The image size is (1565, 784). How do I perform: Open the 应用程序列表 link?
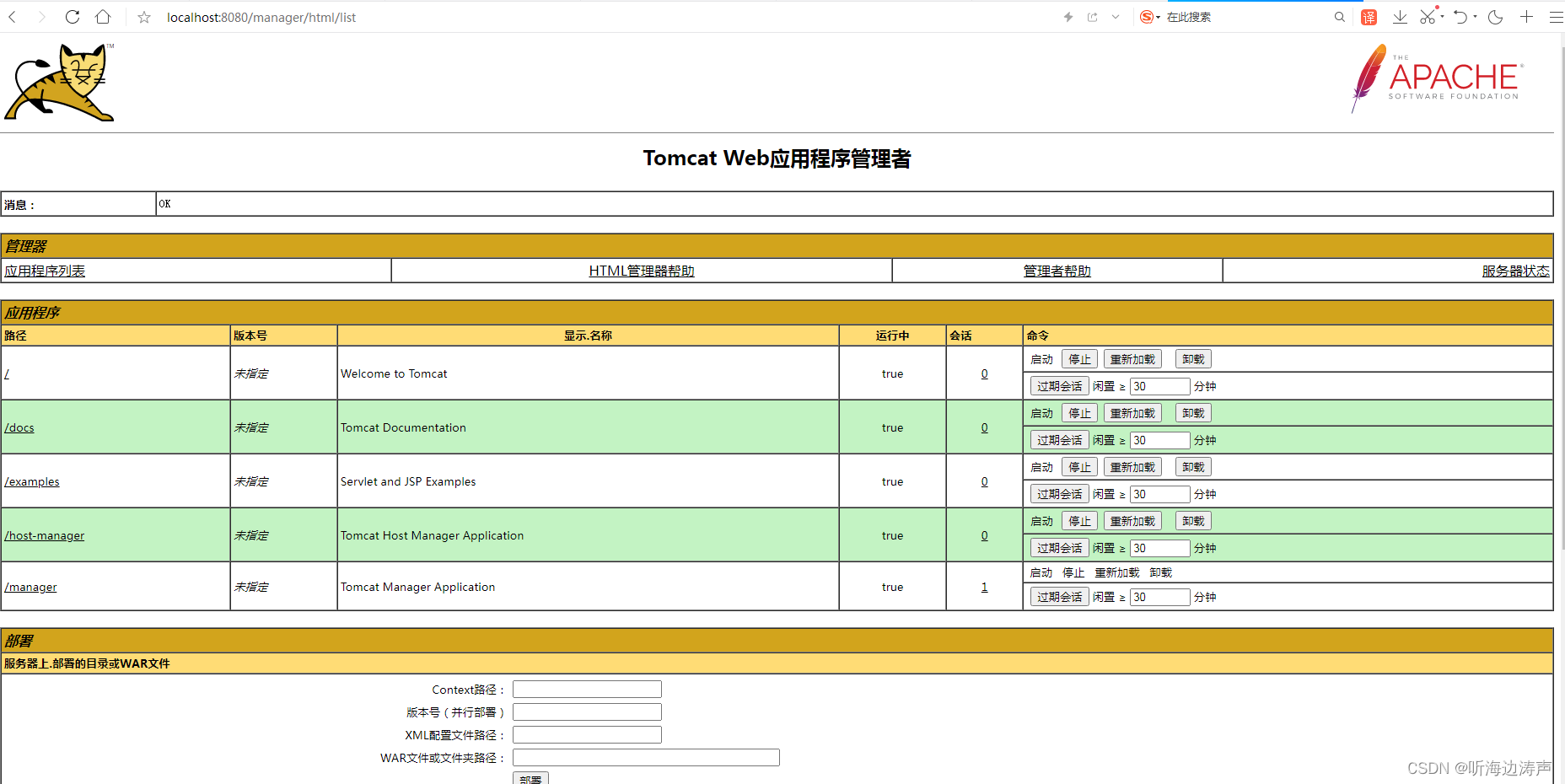click(x=45, y=271)
